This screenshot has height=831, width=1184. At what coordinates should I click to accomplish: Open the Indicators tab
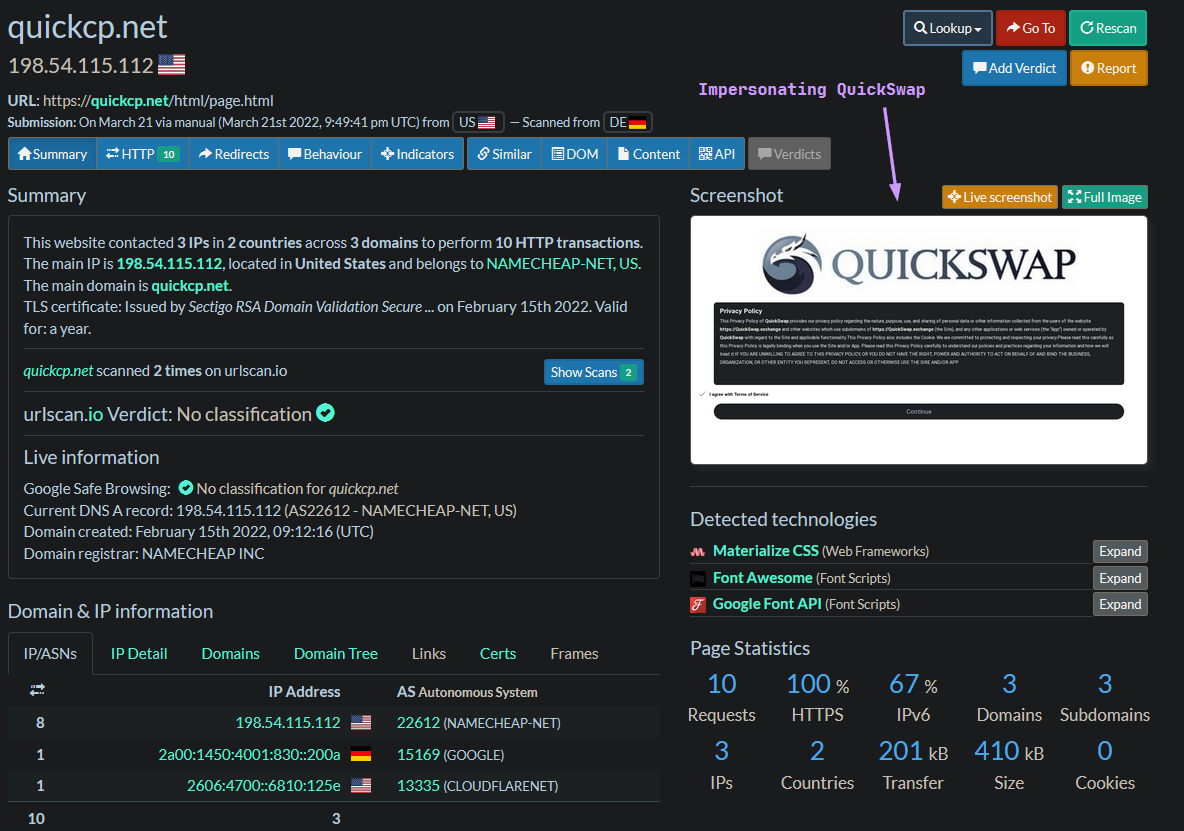pyautogui.click(x=418, y=154)
